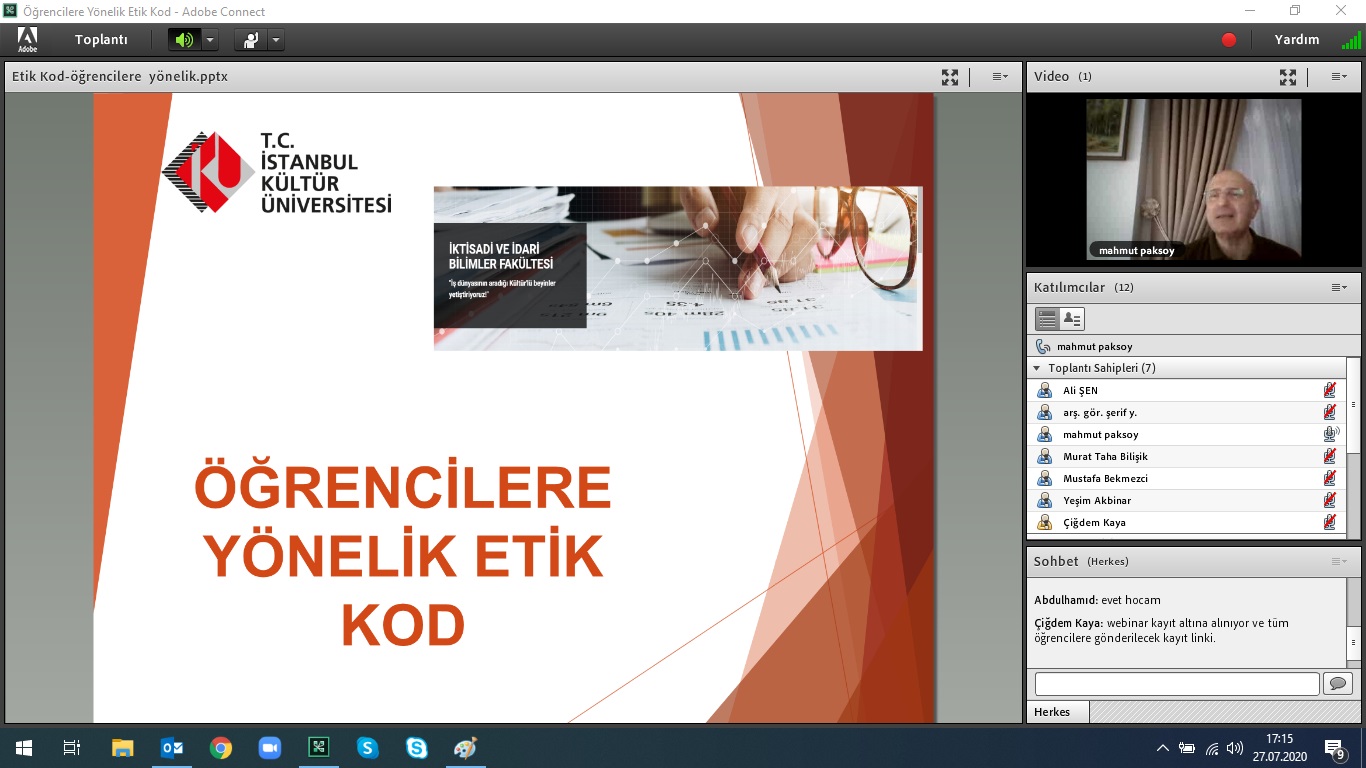1366x768 pixels.
Task: Click the red recording indicator
Action: coord(1229,40)
